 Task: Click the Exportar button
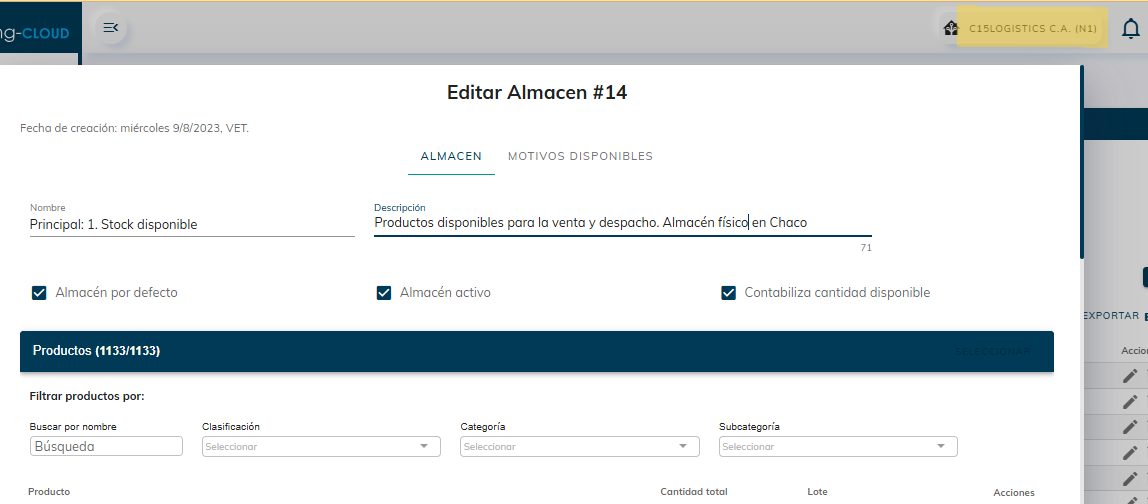click(x=1111, y=316)
